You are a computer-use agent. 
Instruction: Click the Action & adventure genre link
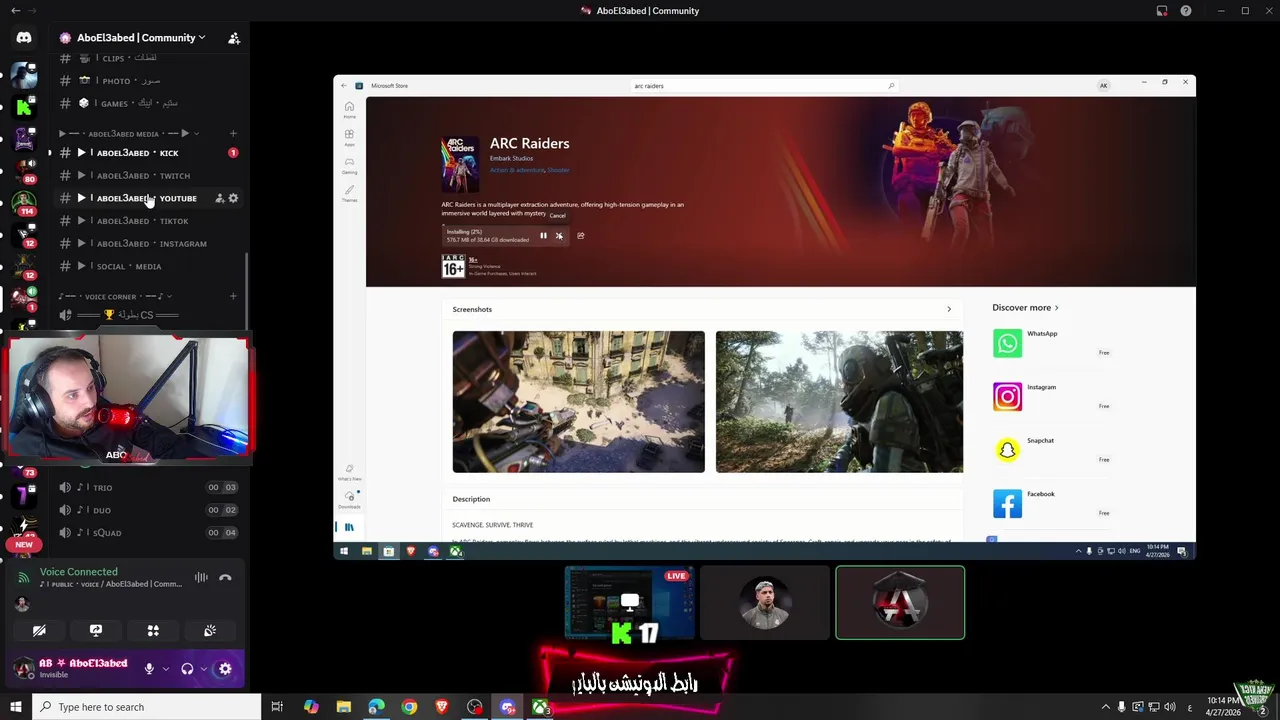click(x=516, y=170)
